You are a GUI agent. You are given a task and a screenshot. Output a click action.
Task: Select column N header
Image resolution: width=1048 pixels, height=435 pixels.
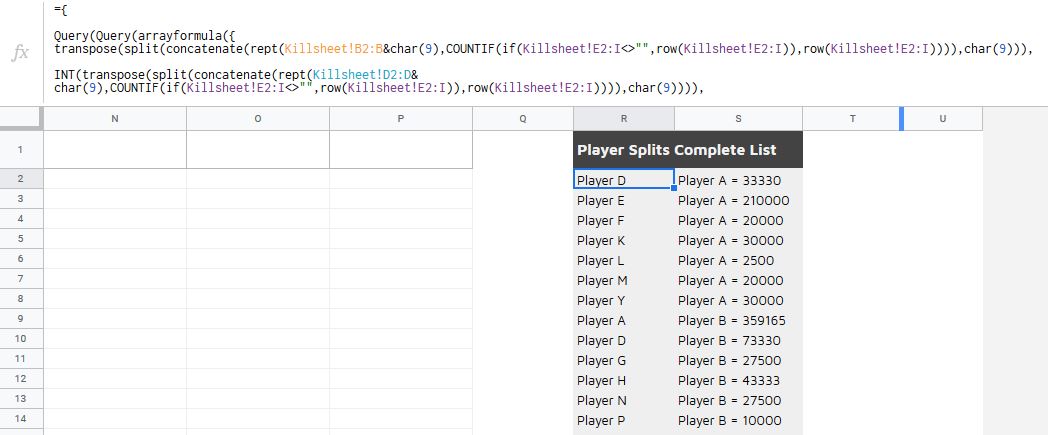coord(115,119)
